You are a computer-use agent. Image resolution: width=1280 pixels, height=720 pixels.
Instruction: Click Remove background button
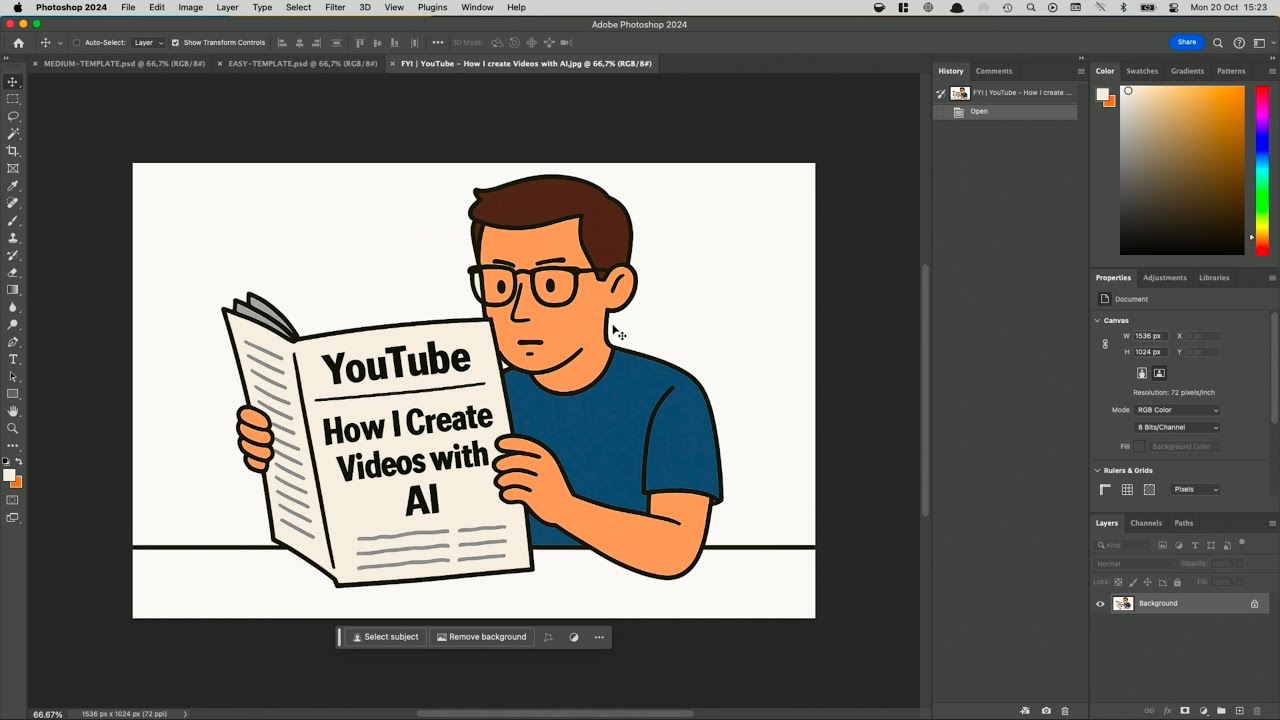point(481,637)
